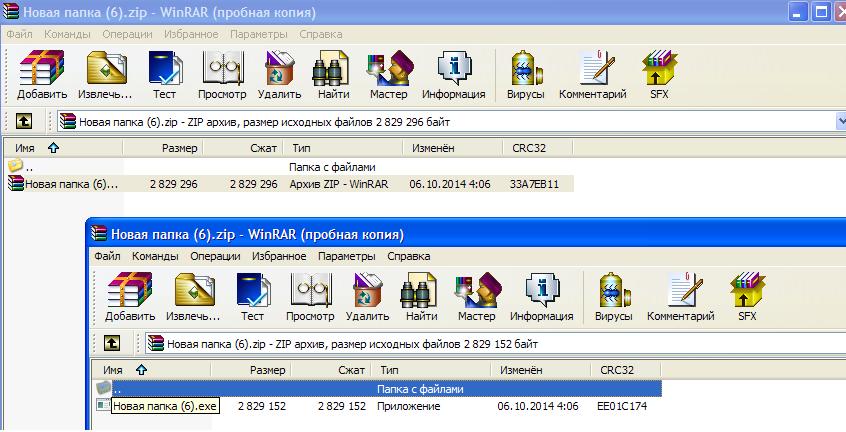Select parent folder '..' row in back window
This screenshot has height=432, width=846.
click(289, 167)
